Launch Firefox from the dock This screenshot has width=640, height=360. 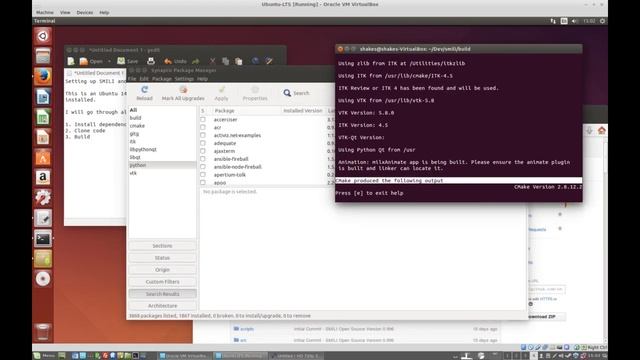click(x=43, y=76)
